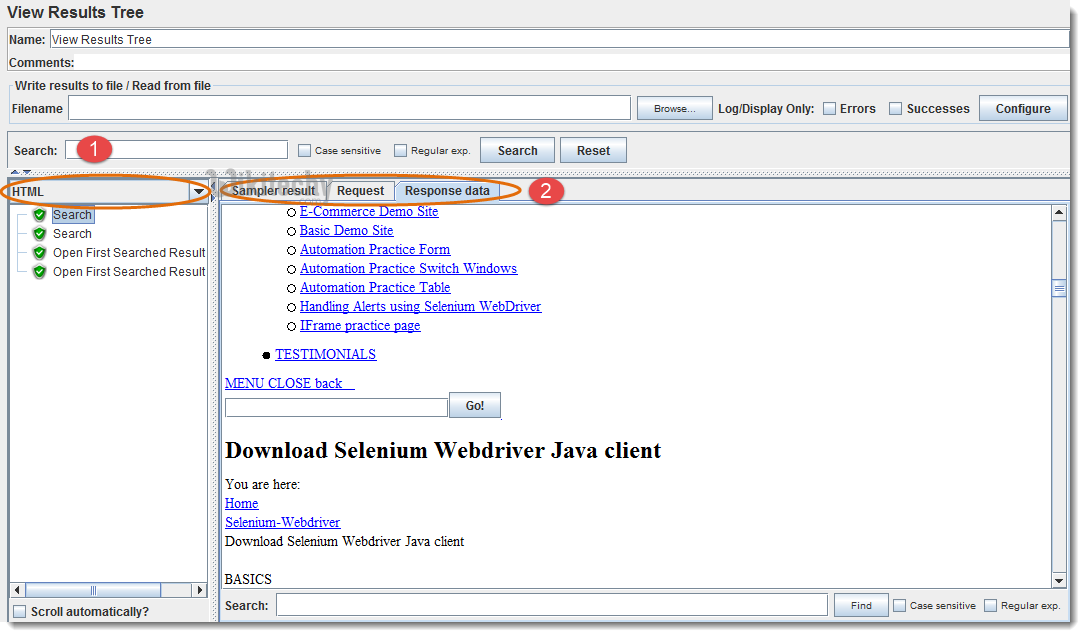
Task: Click left arrow of tree horizontal scrollbar
Action: click(x=17, y=590)
